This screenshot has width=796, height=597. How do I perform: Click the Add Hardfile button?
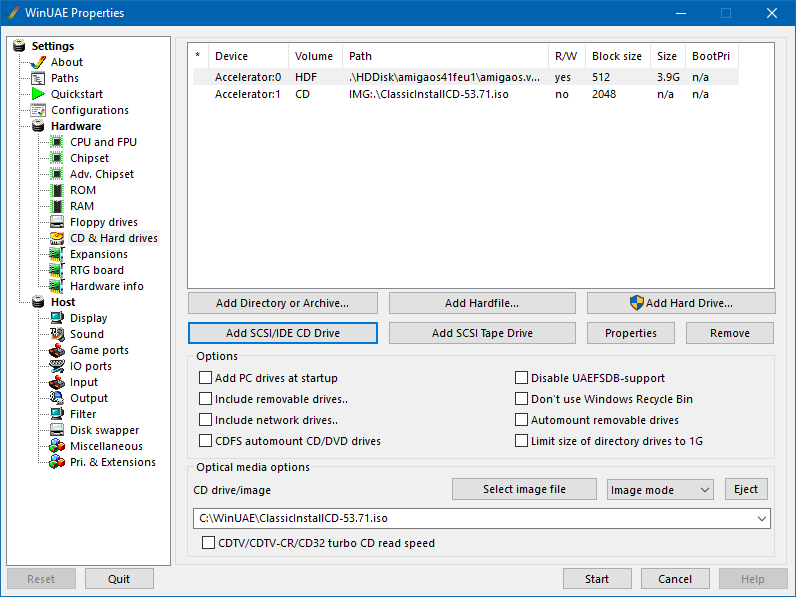point(482,303)
